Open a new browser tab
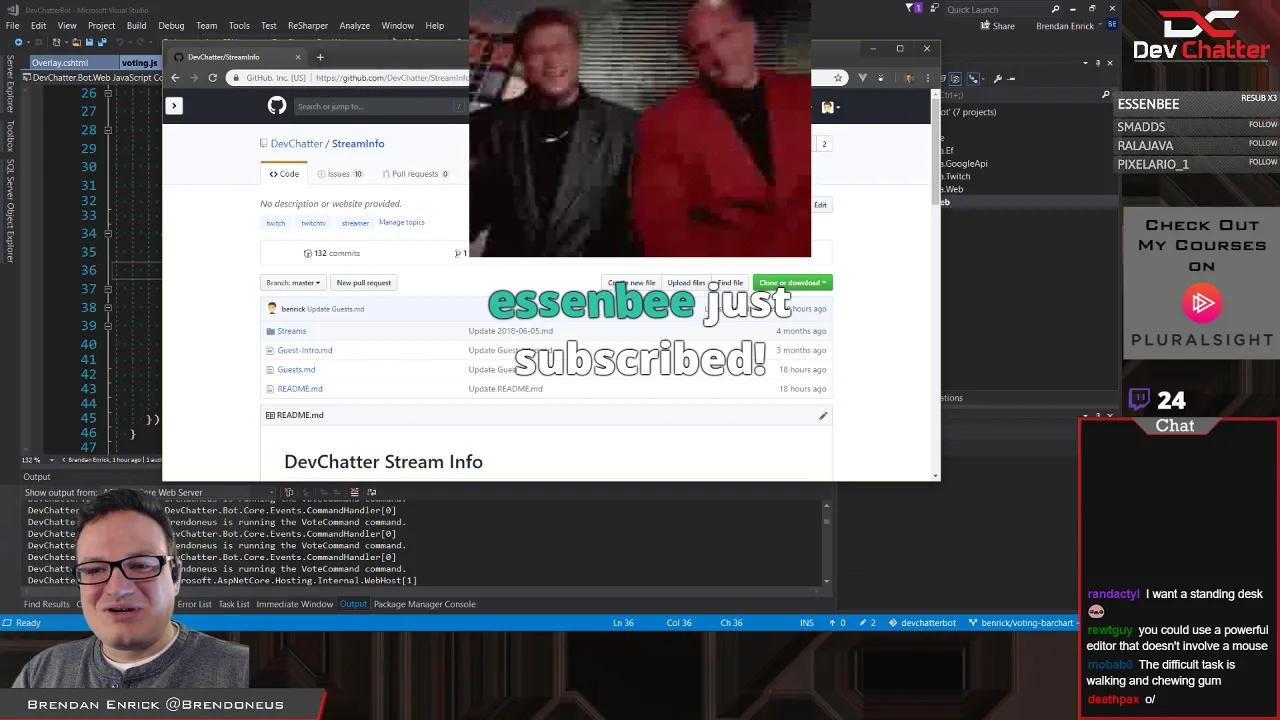Screen dimensions: 1280x720 (x=320, y=57)
